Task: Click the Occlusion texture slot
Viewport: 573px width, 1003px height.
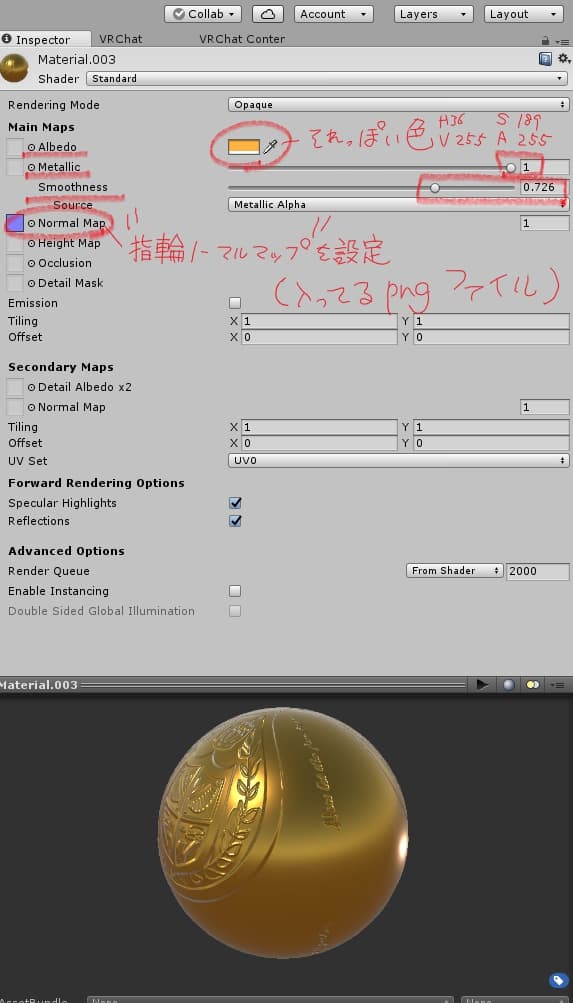Action: coord(15,263)
